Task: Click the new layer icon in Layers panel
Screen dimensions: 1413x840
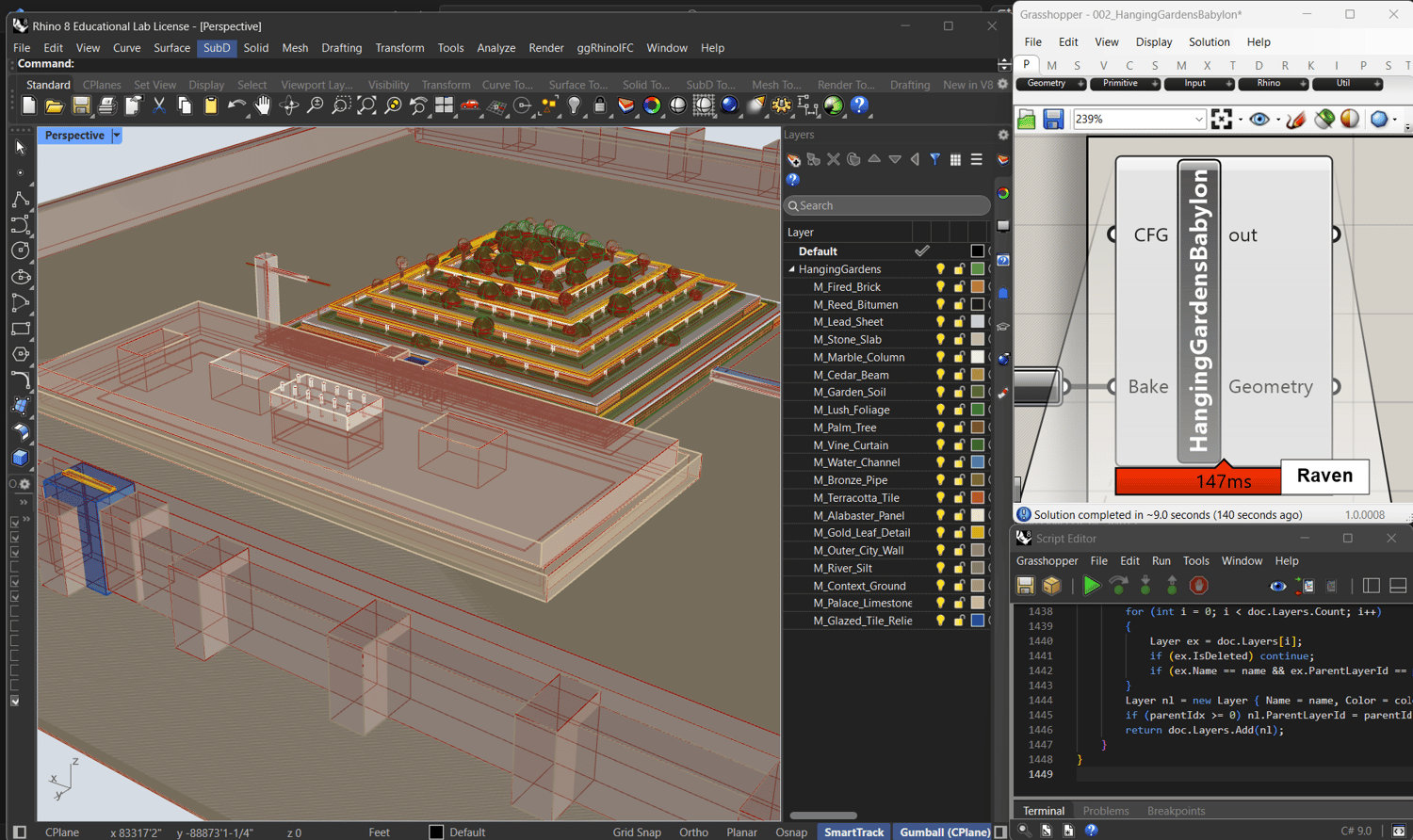Action: [x=794, y=160]
